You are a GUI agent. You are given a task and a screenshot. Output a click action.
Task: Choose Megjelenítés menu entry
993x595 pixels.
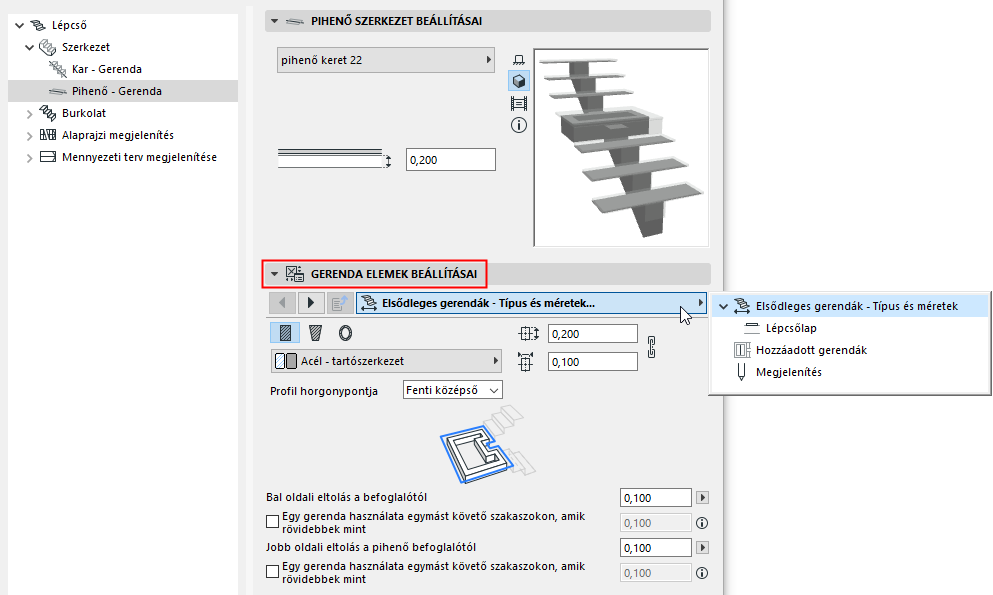788,372
